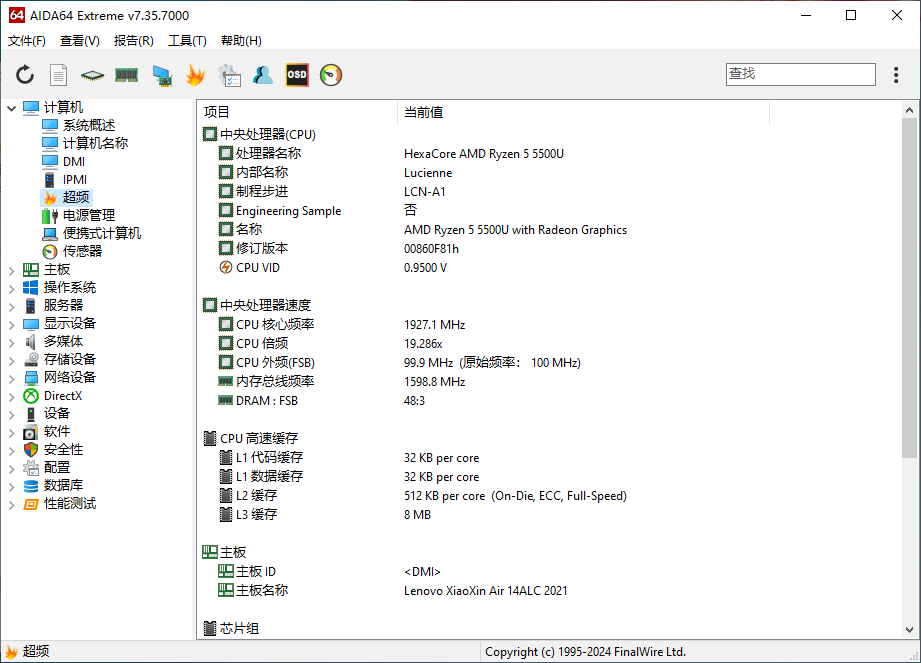Click the 查找 search field

pos(801,74)
